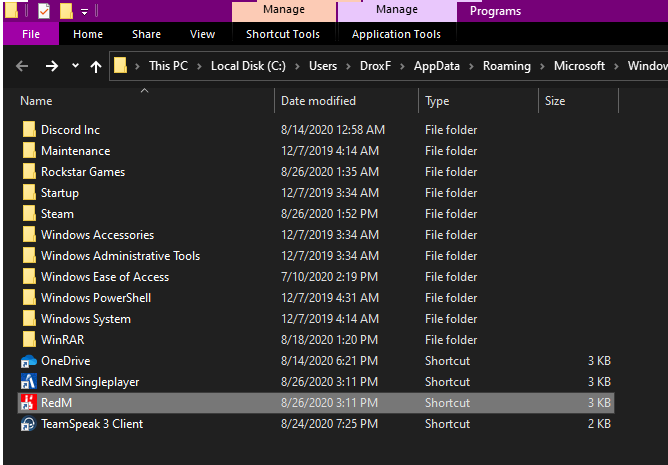The width and height of the screenshot is (668, 465).
Task: Click the Maintenance folder icon
Action: [29, 150]
